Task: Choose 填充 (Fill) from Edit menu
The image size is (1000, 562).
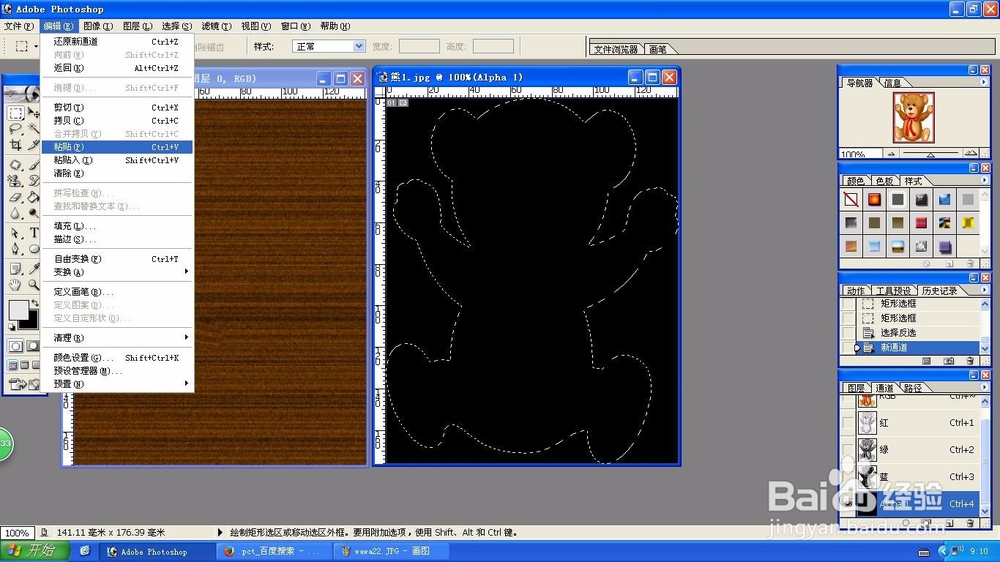Action: tap(117, 226)
